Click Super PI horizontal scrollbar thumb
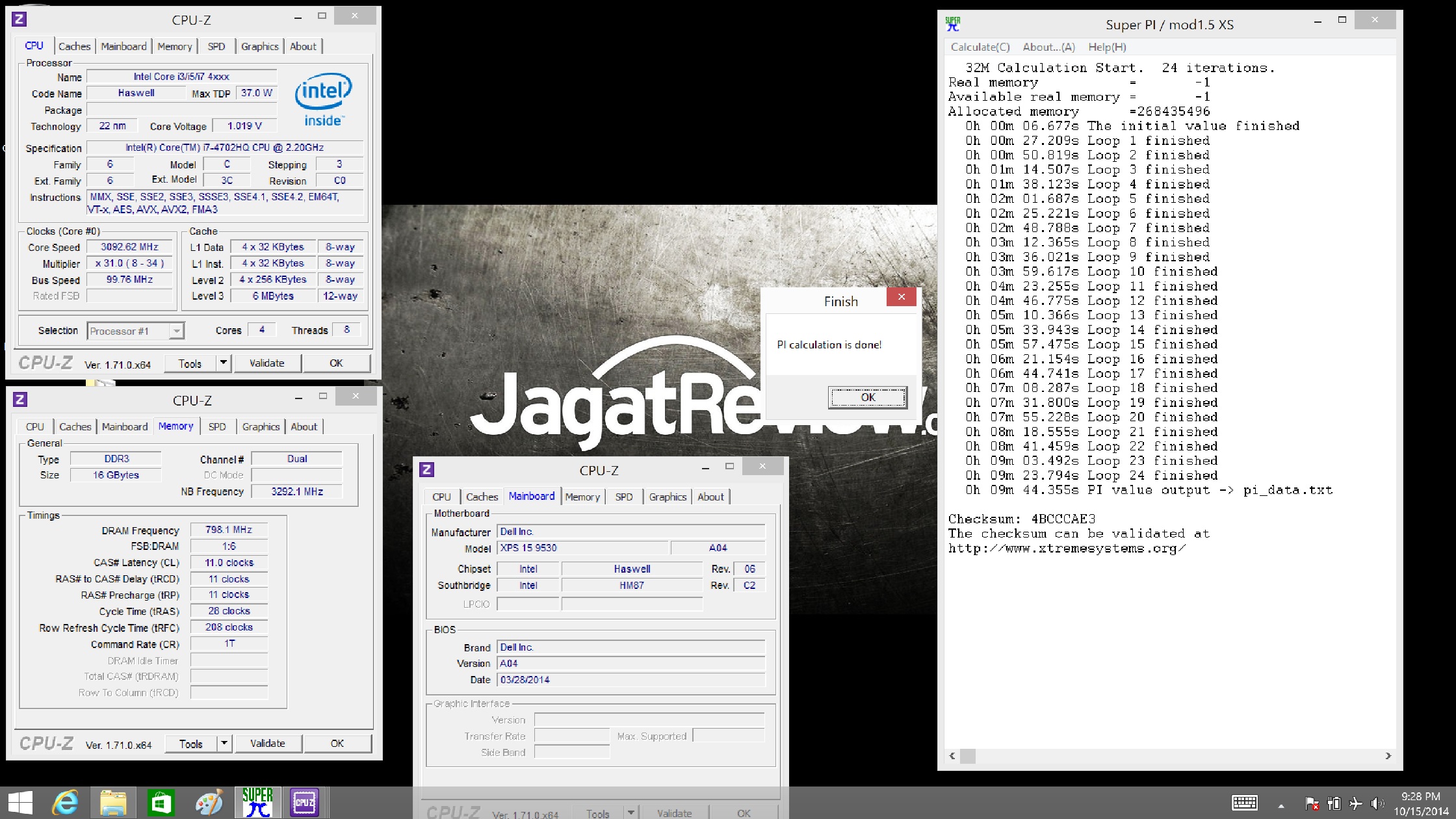The image size is (1456, 819). point(968,756)
